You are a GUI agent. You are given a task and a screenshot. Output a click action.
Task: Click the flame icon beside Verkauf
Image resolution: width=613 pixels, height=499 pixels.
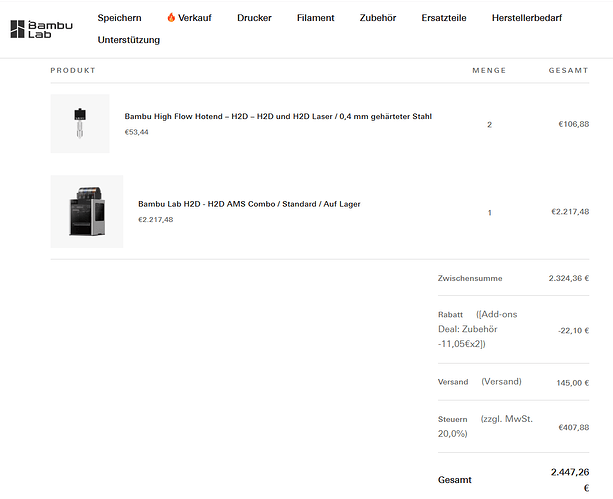[x=171, y=17]
